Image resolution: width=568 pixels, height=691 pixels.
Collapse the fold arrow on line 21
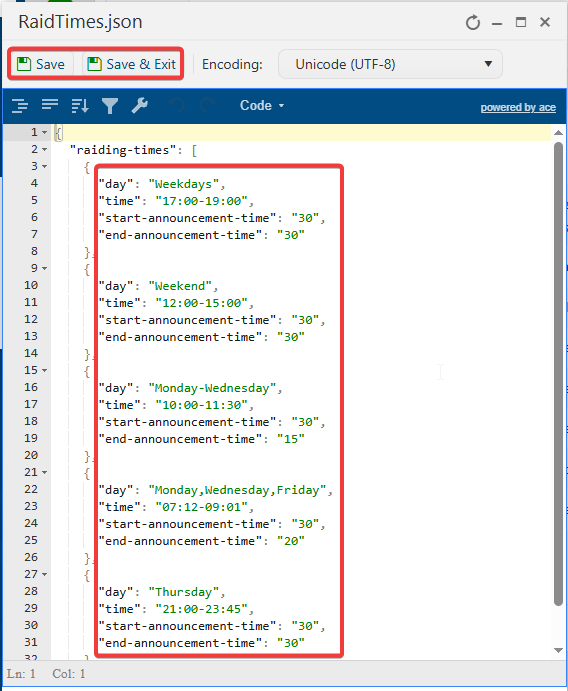point(45,472)
